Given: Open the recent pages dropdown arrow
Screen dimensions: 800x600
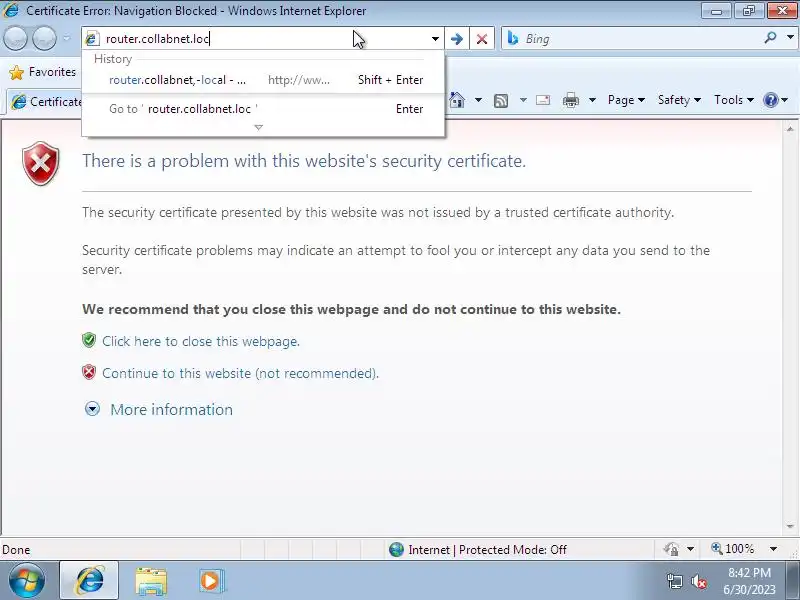Looking at the screenshot, I should (x=67, y=39).
